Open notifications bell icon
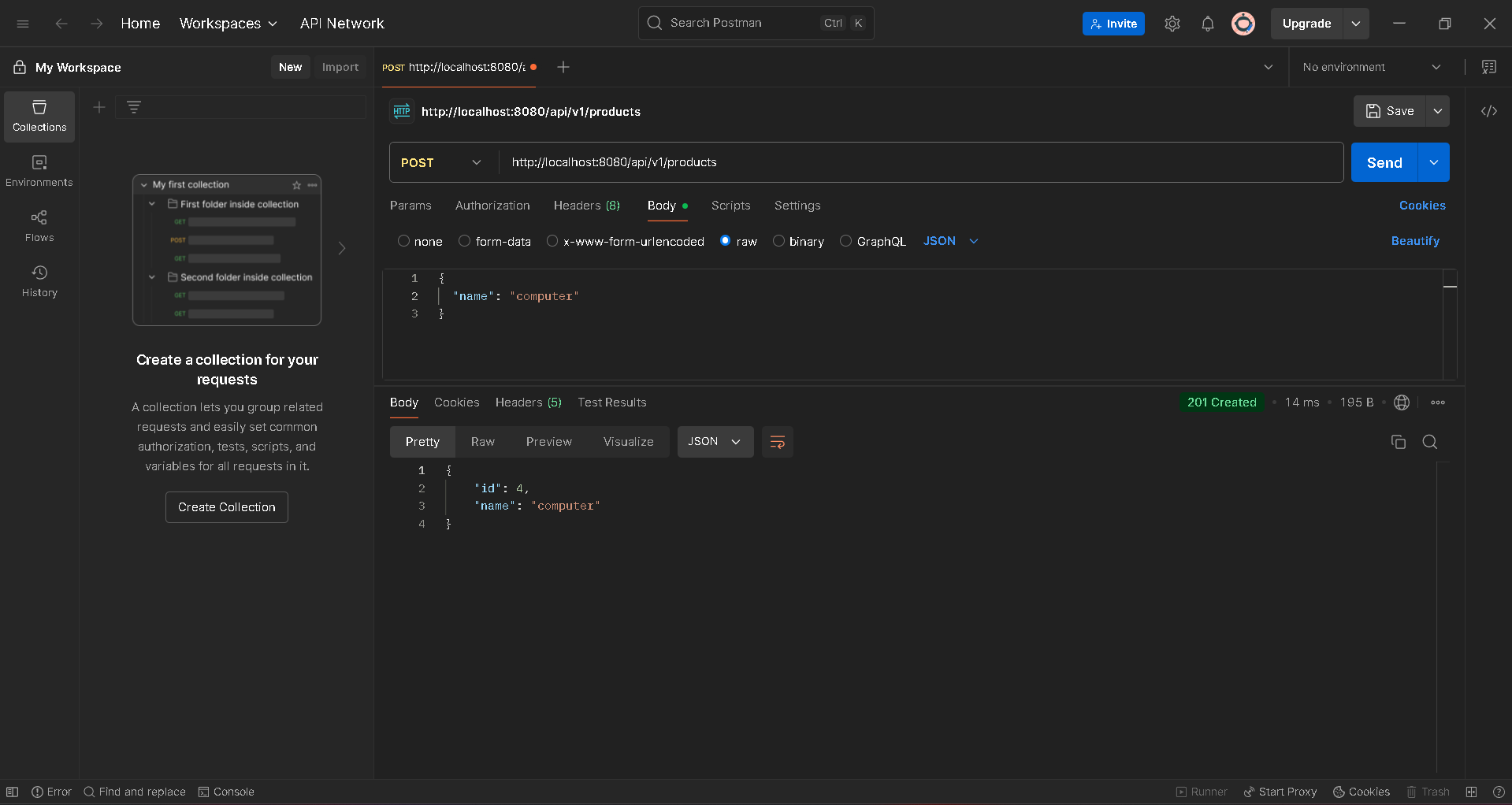 point(1207,24)
